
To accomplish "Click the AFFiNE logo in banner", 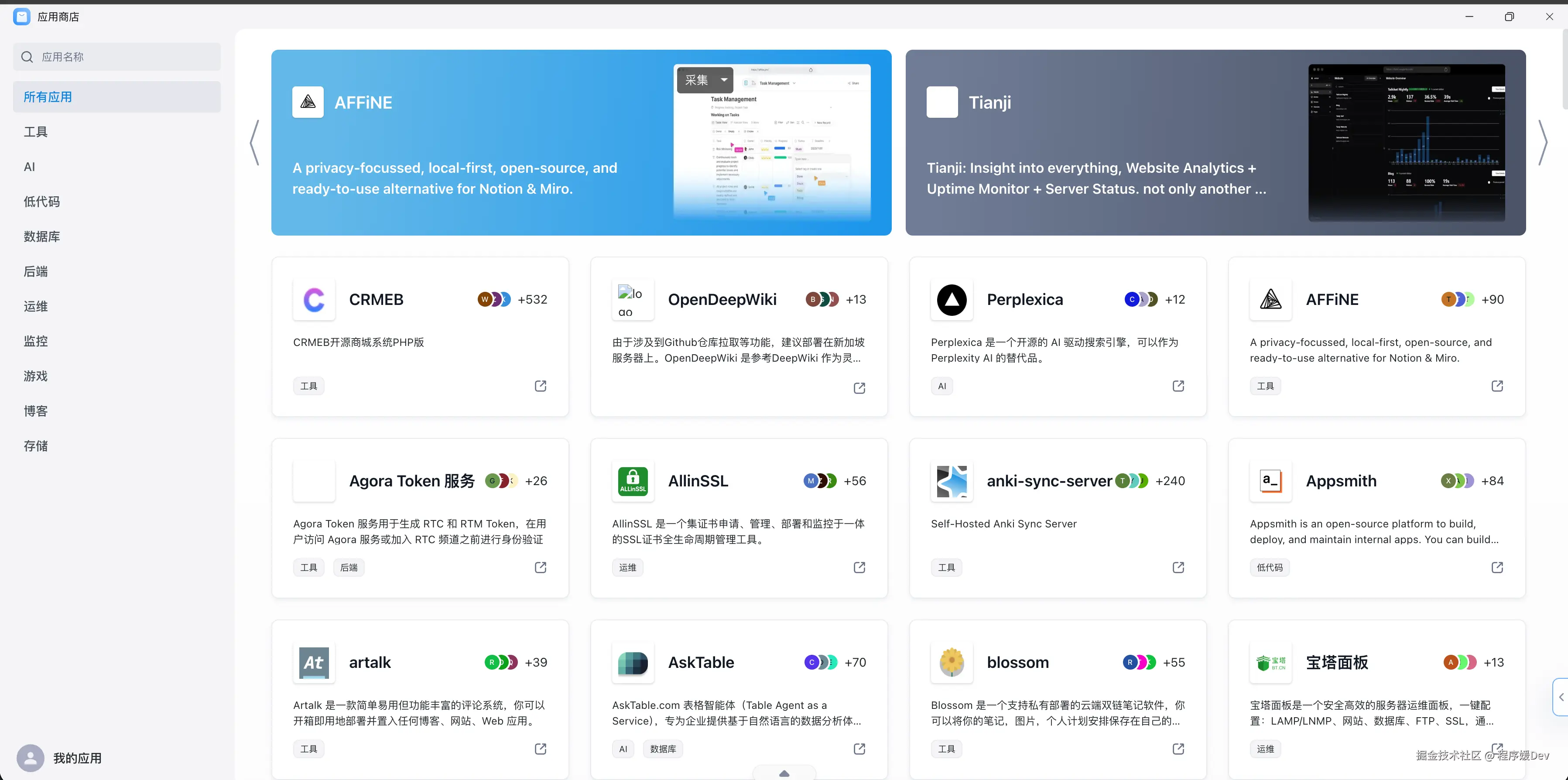I will (308, 102).
